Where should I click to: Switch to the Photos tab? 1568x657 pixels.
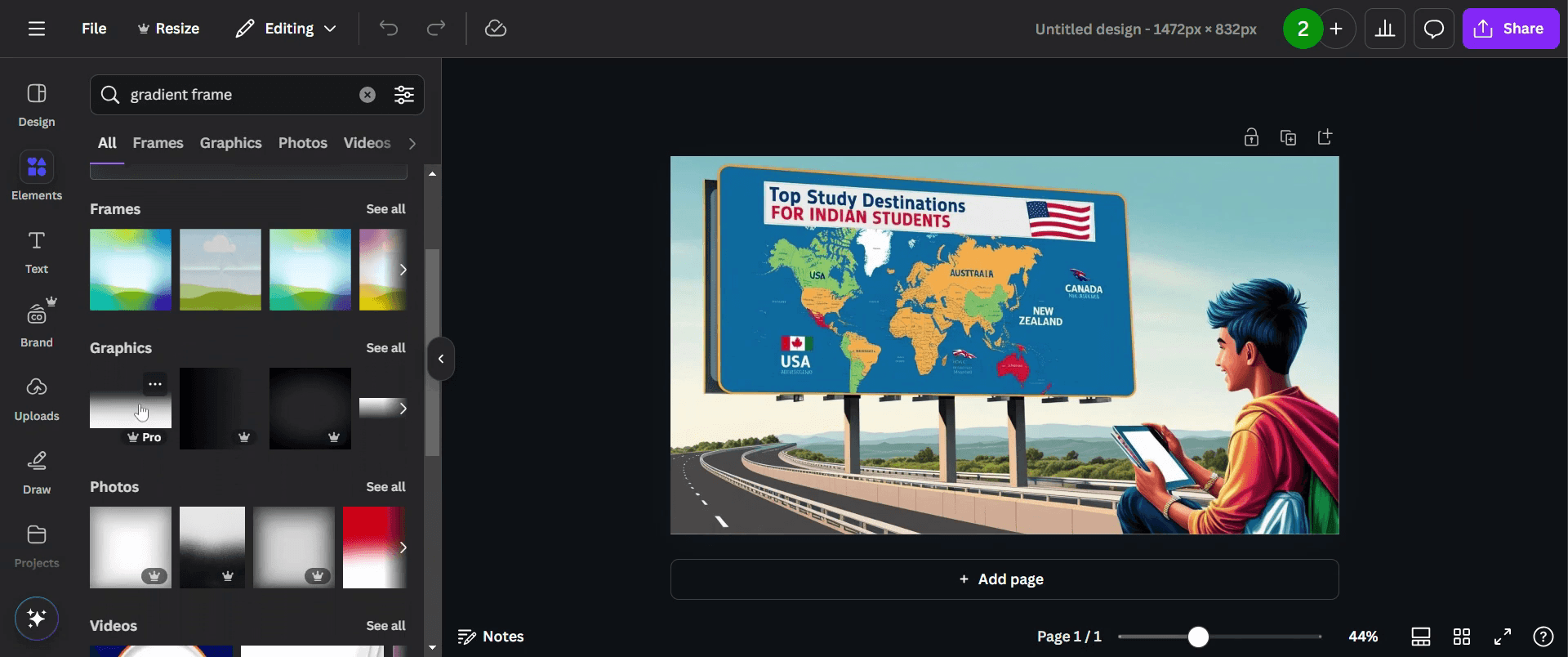(302, 143)
